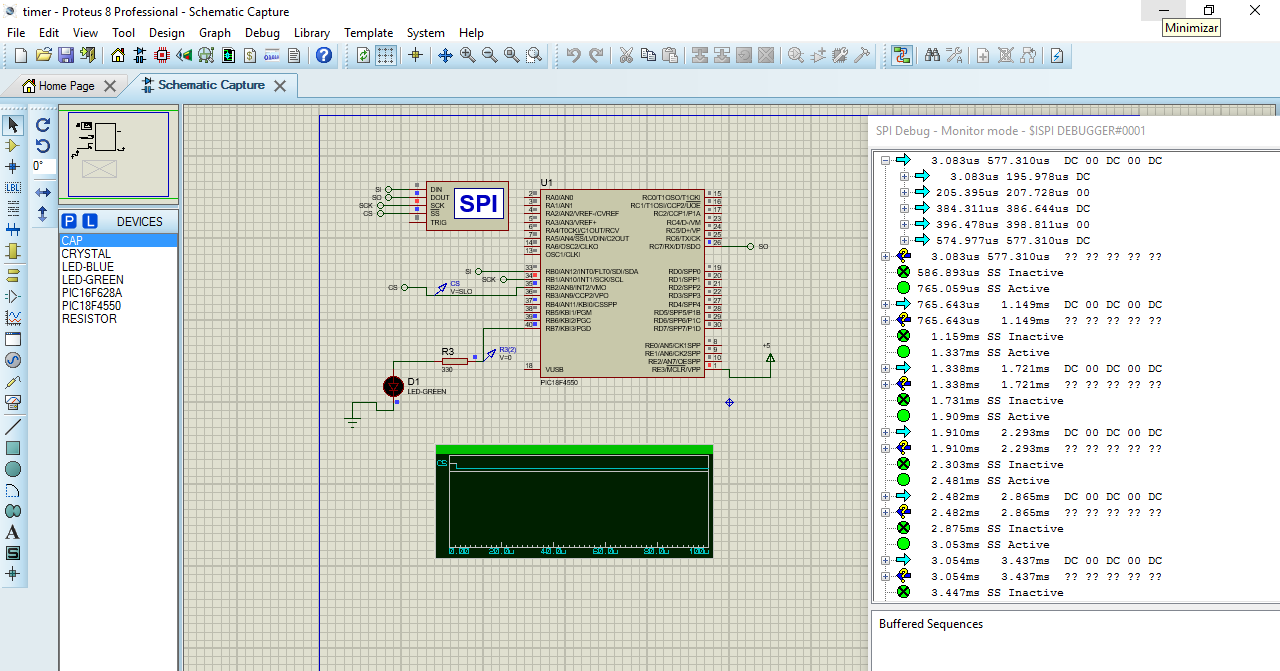Choose Component Mode tool in left toolbar

click(x=13, y=146)
